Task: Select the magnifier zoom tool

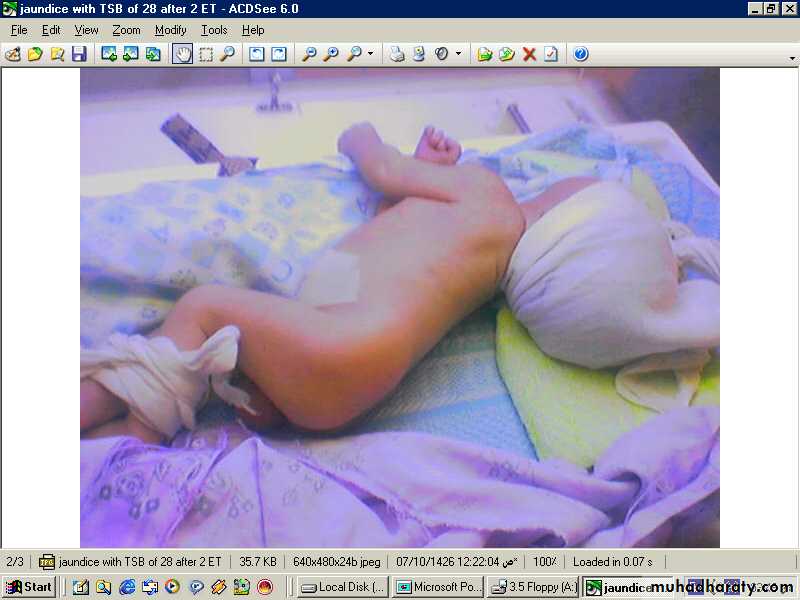Action: pos(228,54)
